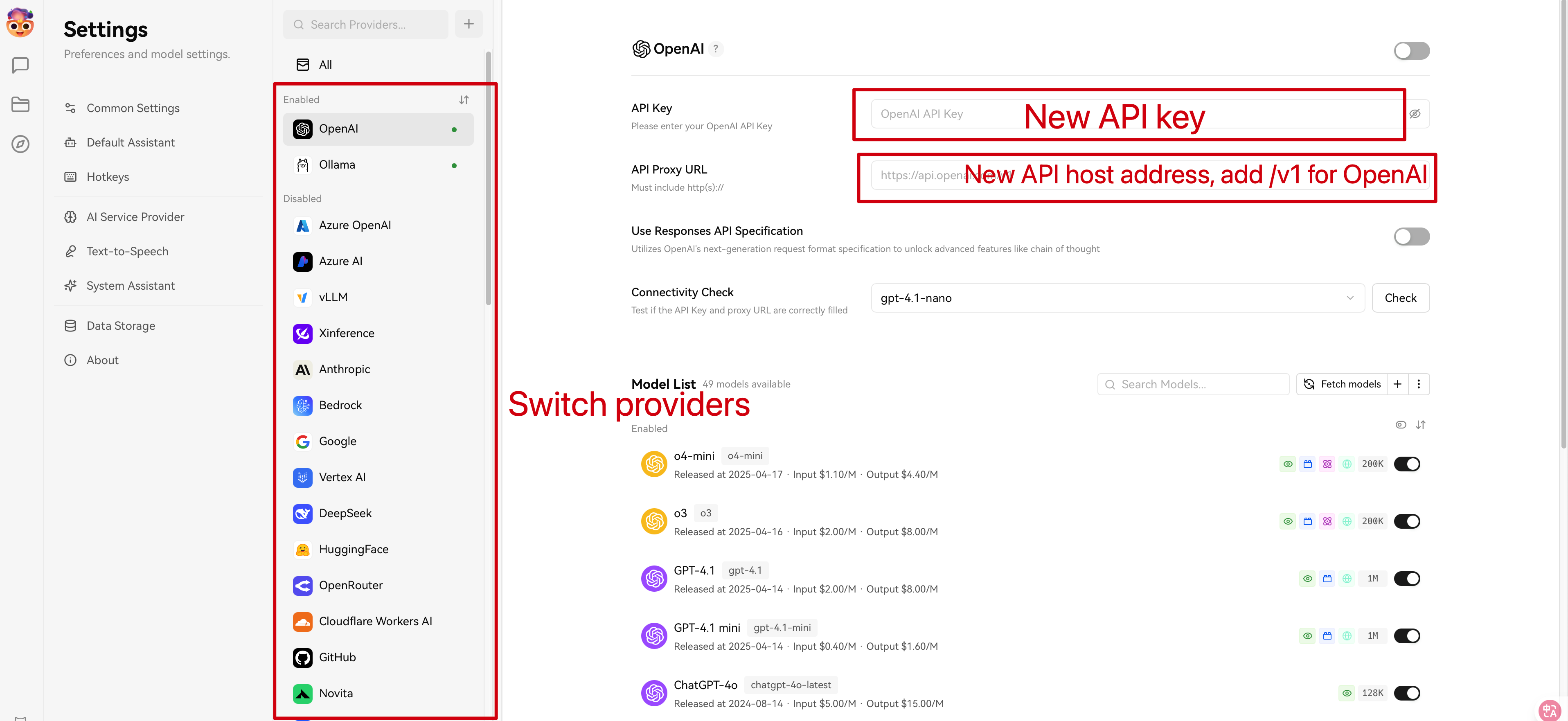Open the chat icon in left sidebar
1568x721 pixels.
pyautogui.click(x=20, y=65)
